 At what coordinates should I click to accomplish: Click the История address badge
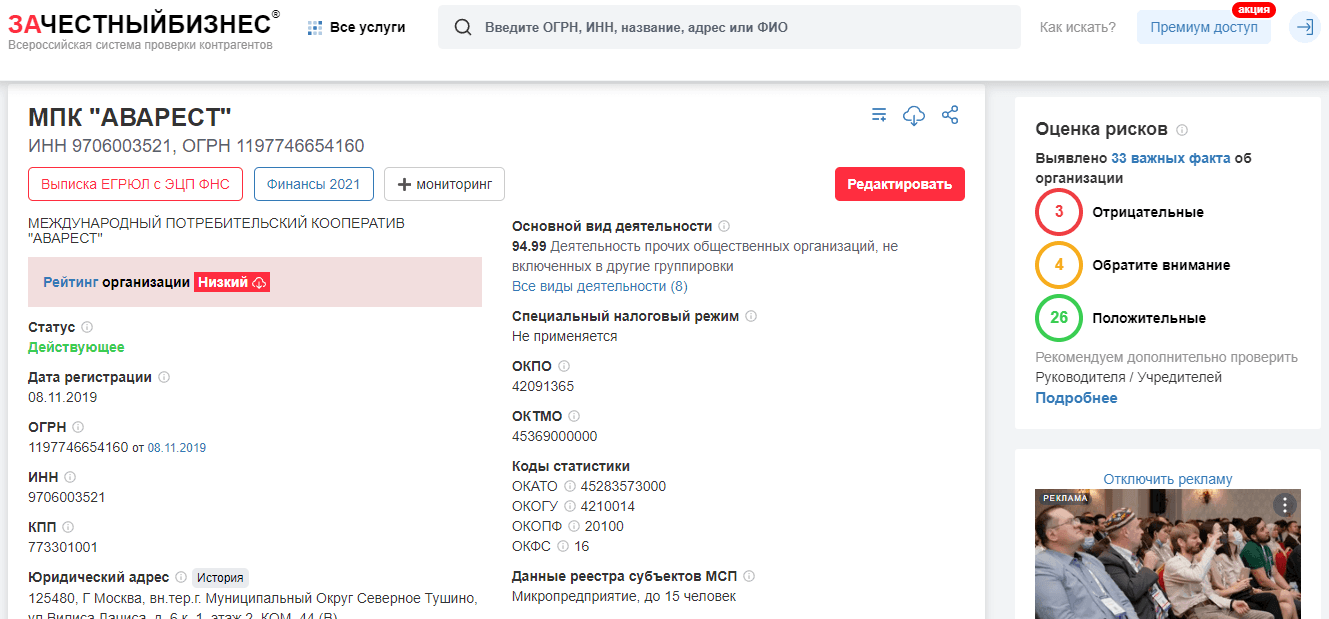click(x=220, y=577)
